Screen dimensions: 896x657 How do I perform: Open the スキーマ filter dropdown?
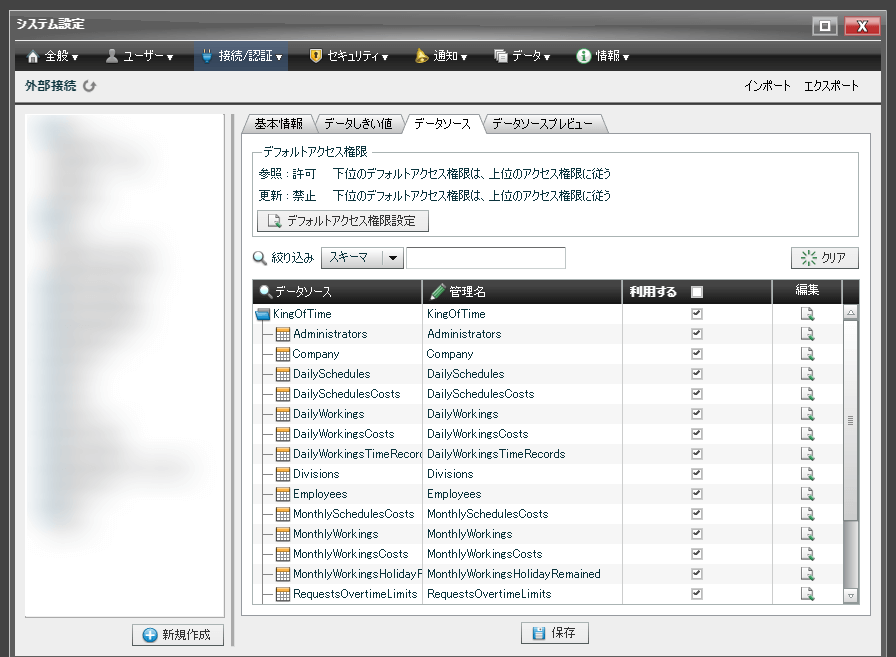click(x=362, y=258)
